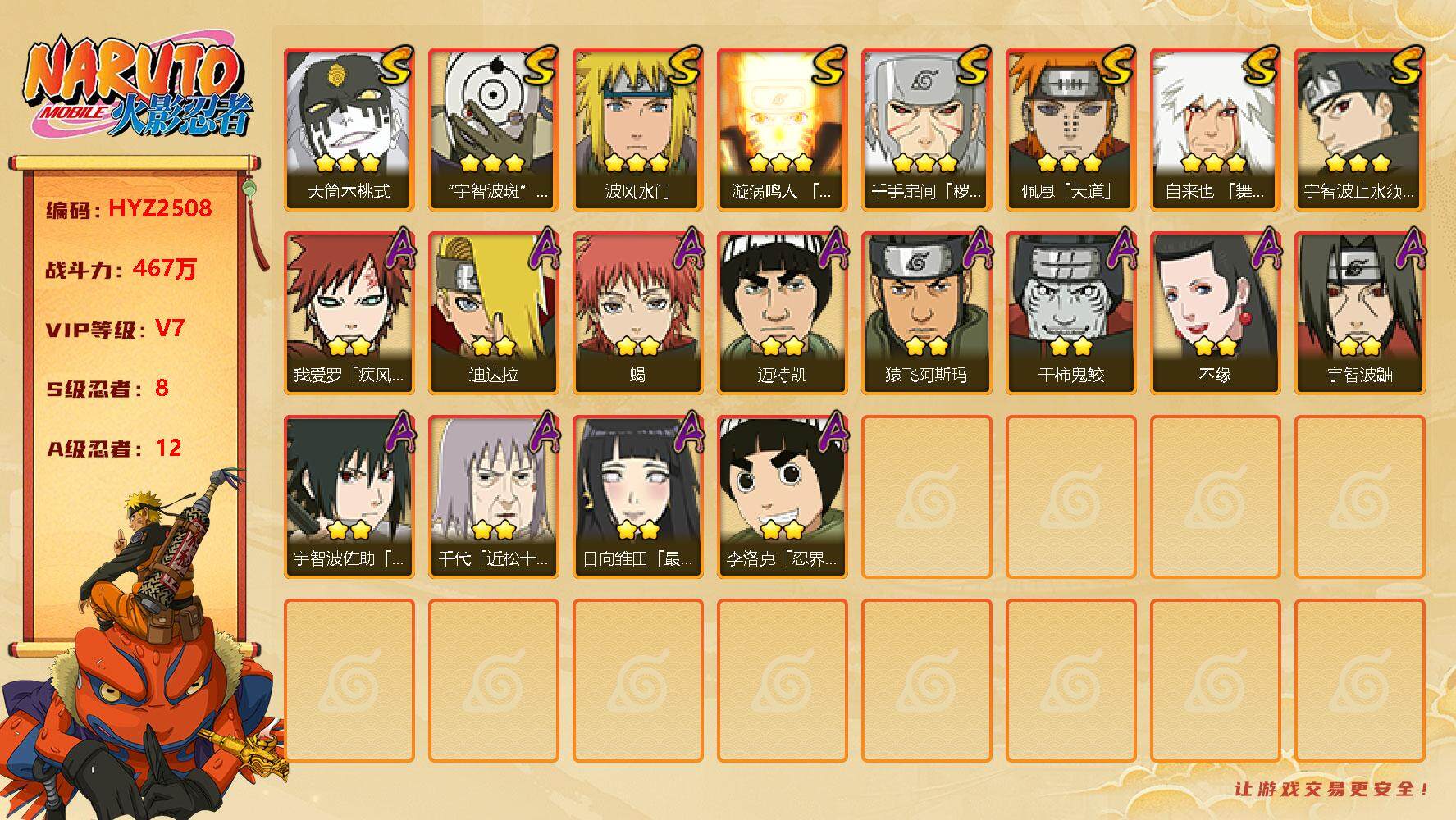Open the 李洛克 character card

[782, 497]
